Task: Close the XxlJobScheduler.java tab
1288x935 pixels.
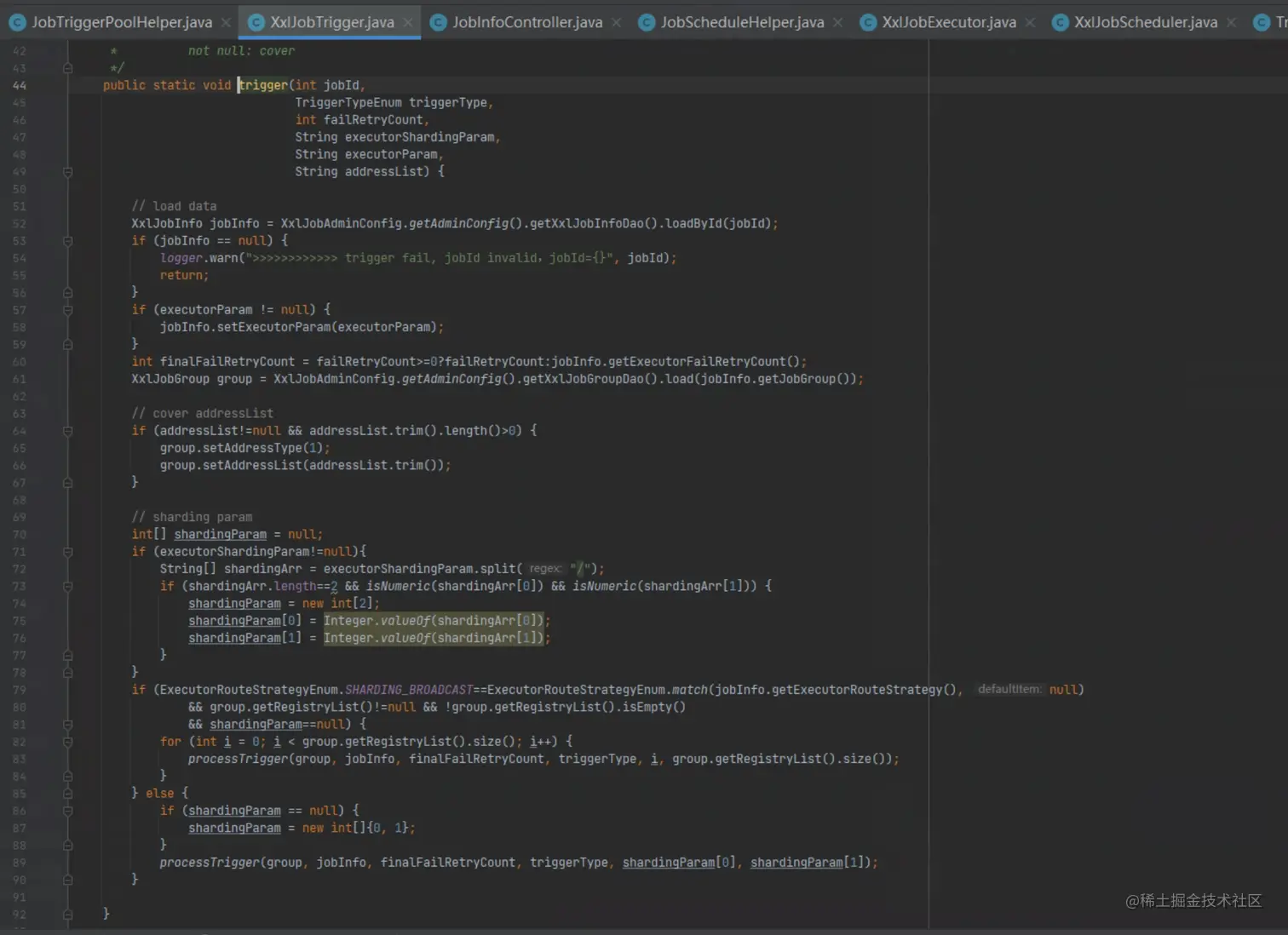Action: pyautogui.click(x=1231, y=22)
